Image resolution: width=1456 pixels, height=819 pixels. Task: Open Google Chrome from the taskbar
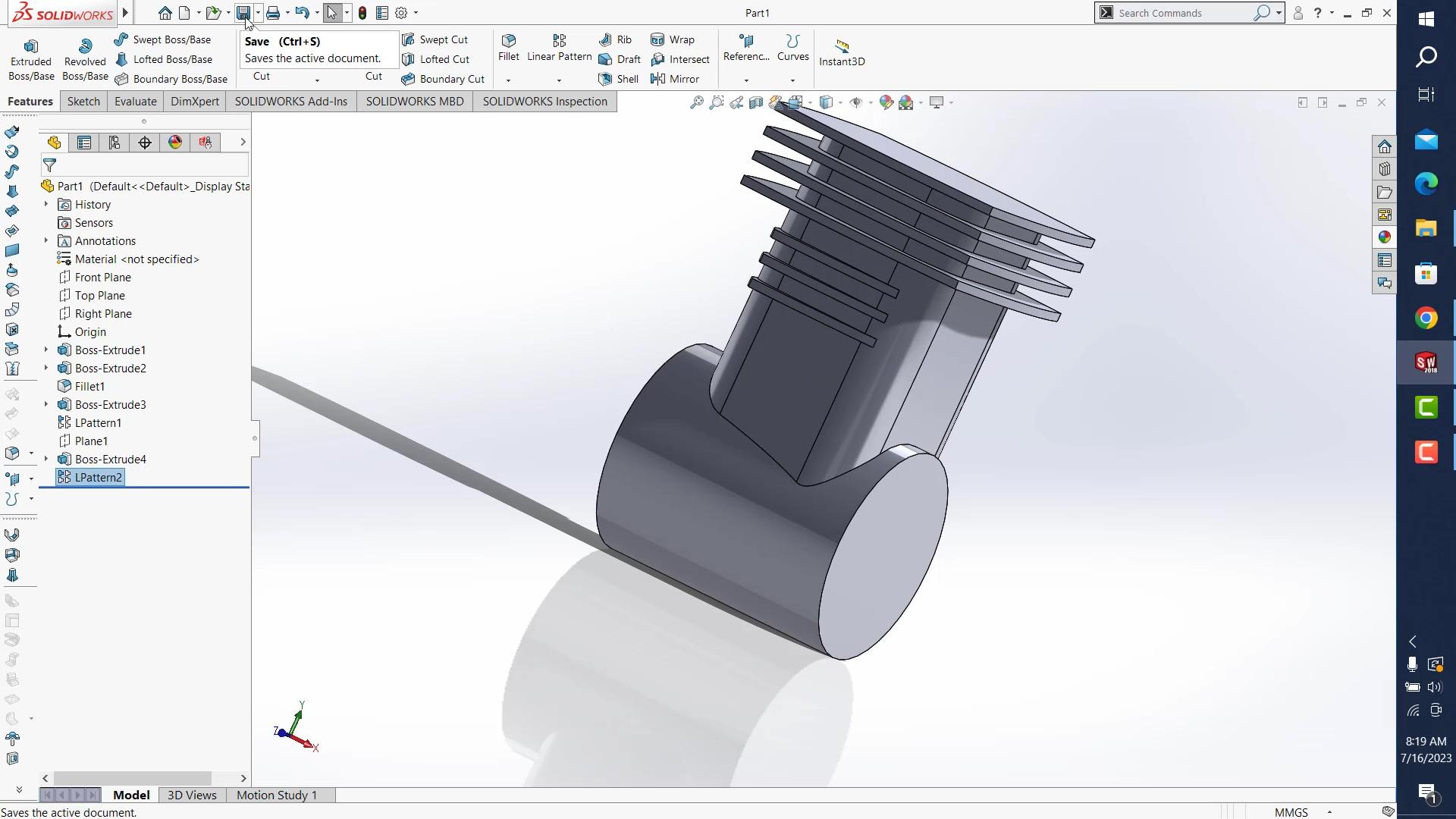(x=1426, y=318)
